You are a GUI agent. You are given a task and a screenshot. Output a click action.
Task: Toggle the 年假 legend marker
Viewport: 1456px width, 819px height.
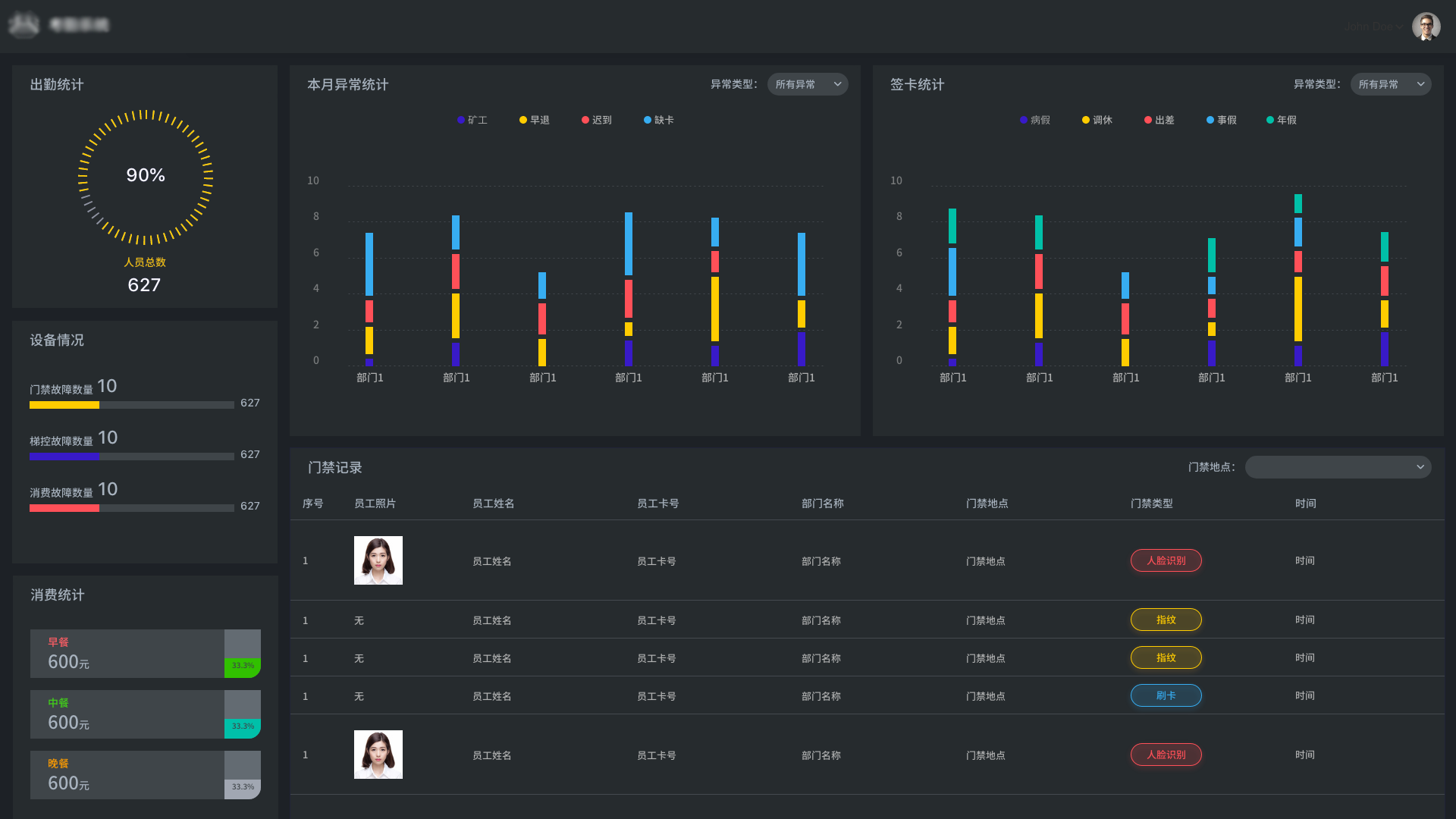pyautogui.click(x=1270, y=120)
